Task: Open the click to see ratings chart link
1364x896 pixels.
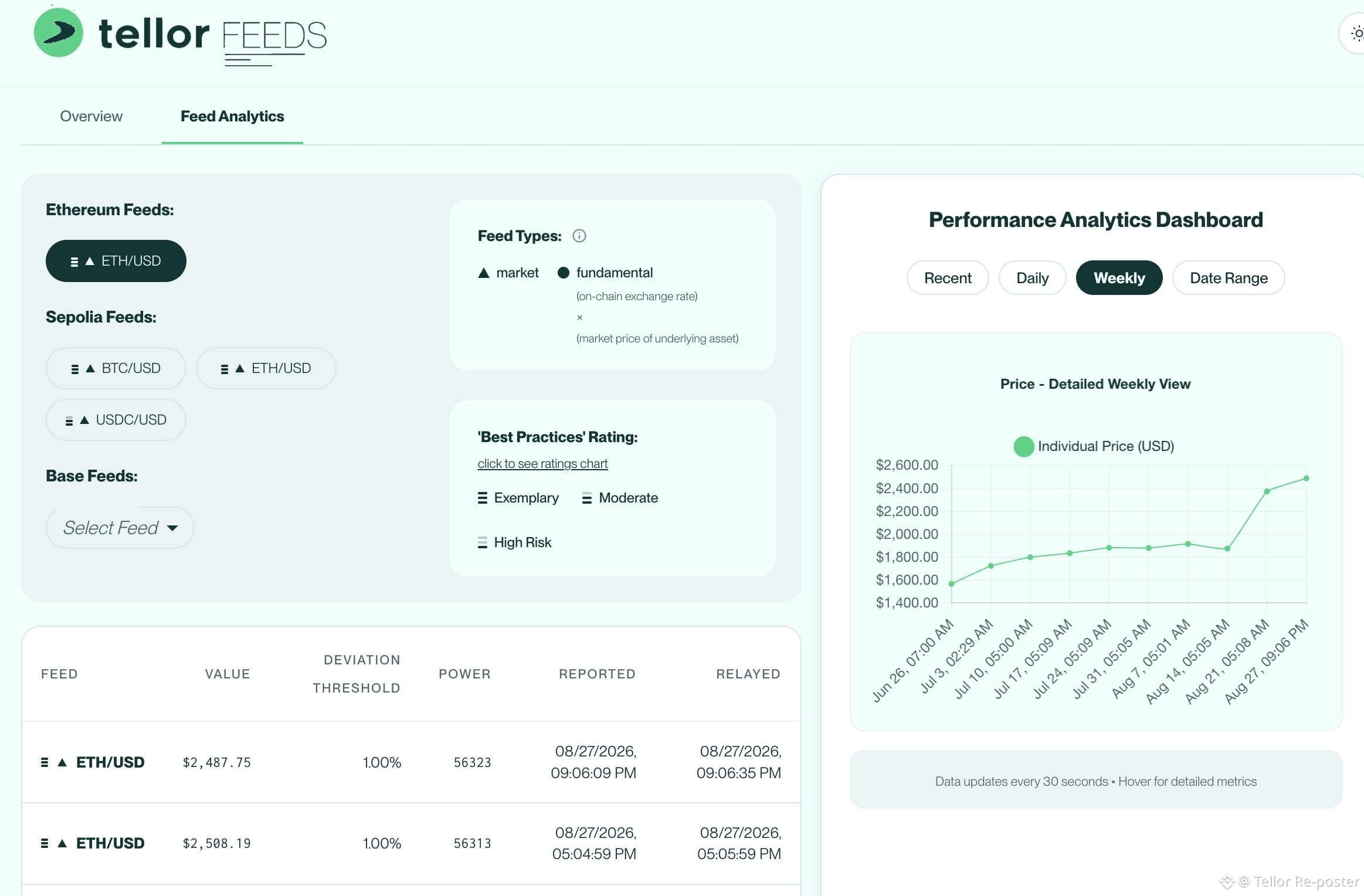Action: (542, 464)
